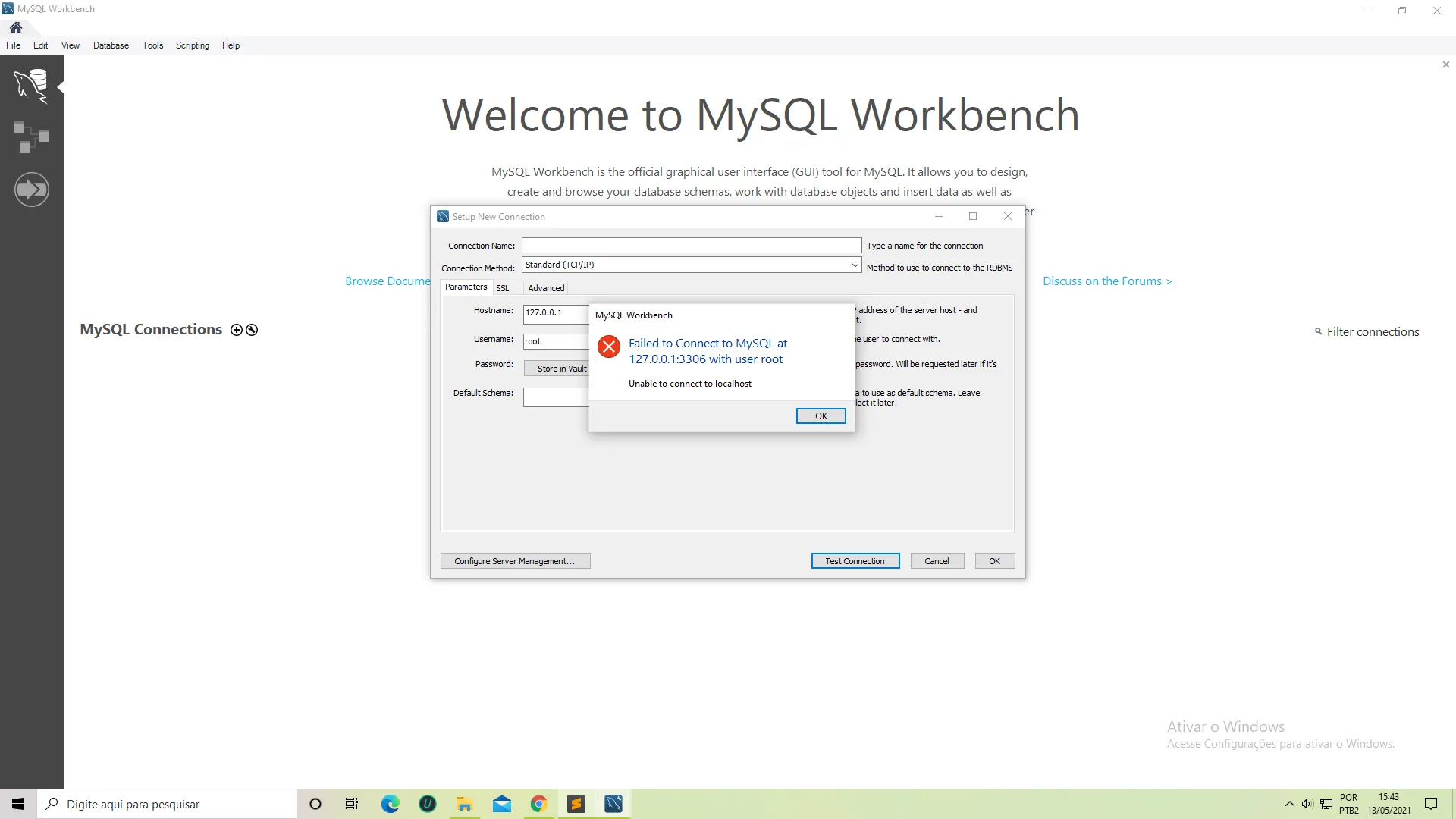Viewport: 1456px width, 819px height.
Task: Click MySQL Workbench icon in taskbar
Action: tap(613, 804)
